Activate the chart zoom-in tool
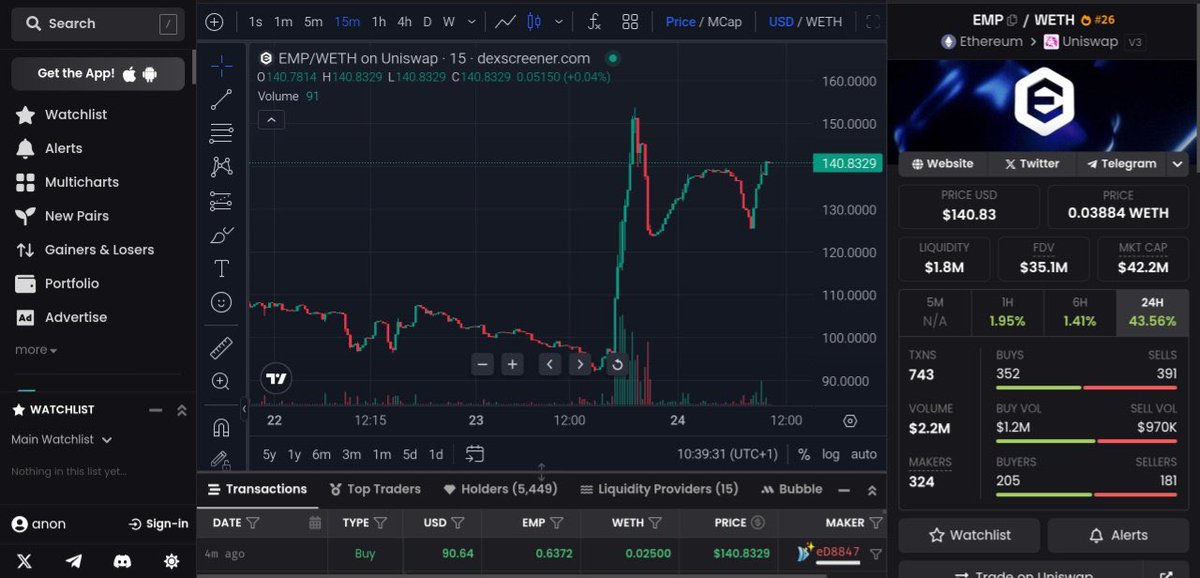Image resolution: width=1200 pixels, height=578 pixels. pos(221,382)
